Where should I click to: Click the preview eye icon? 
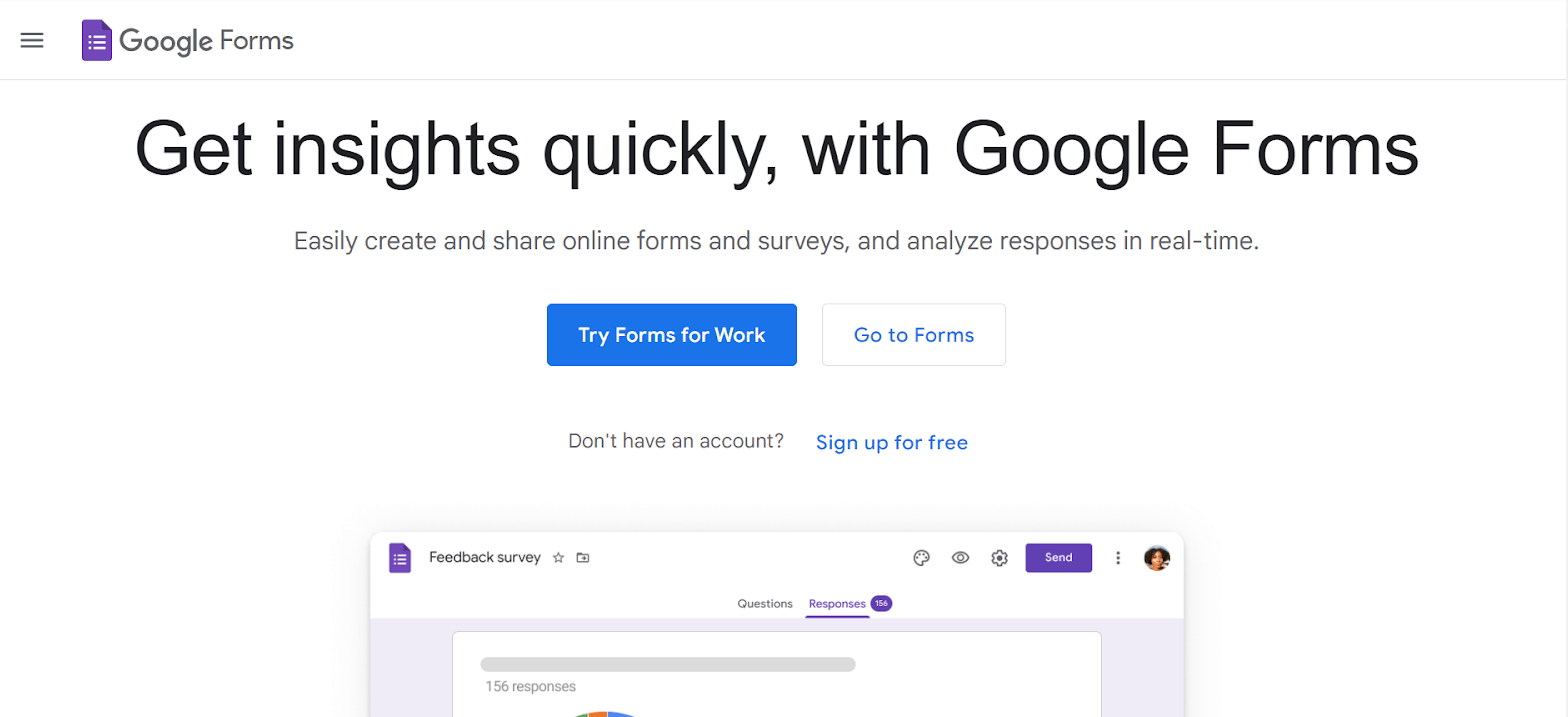pyautogui.click(x=960, y=558)
